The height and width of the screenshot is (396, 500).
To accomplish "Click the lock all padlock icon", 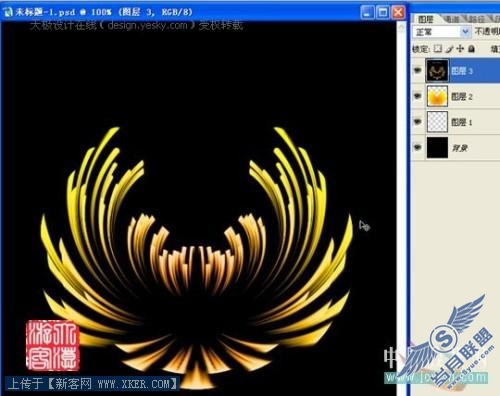I will point(471,49).
